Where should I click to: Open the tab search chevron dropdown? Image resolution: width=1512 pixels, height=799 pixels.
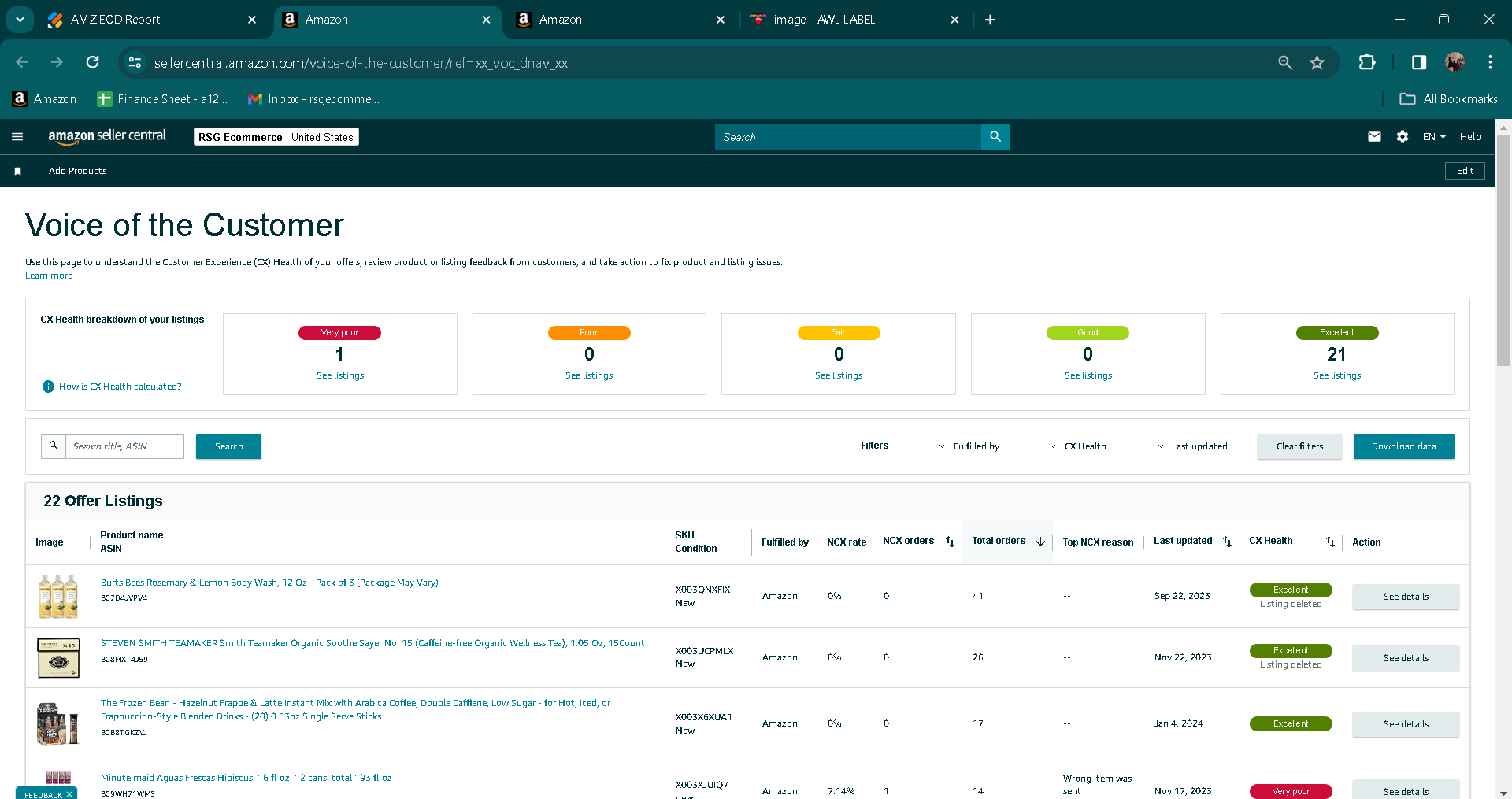[20, 20]
